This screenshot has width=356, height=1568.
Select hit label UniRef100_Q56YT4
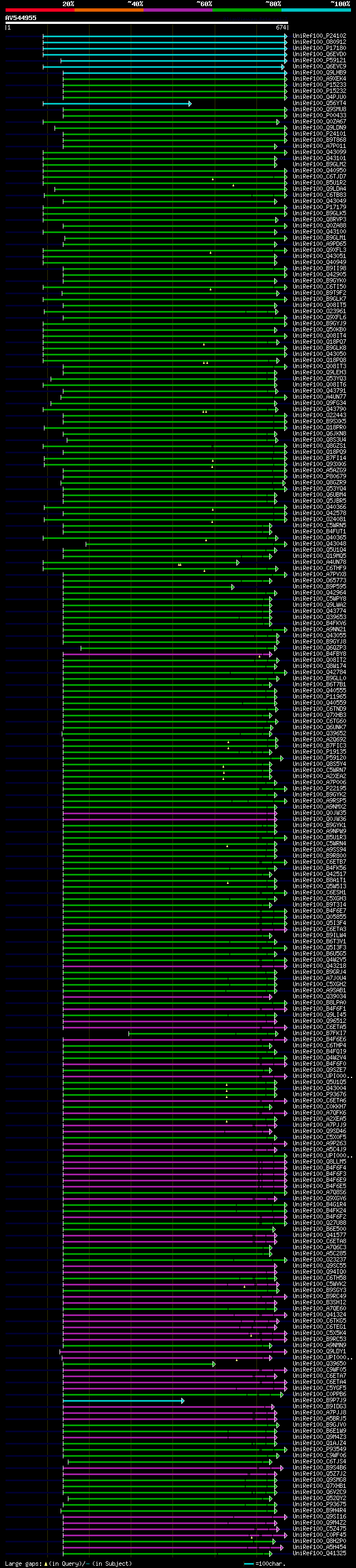(x=319, y=103)
